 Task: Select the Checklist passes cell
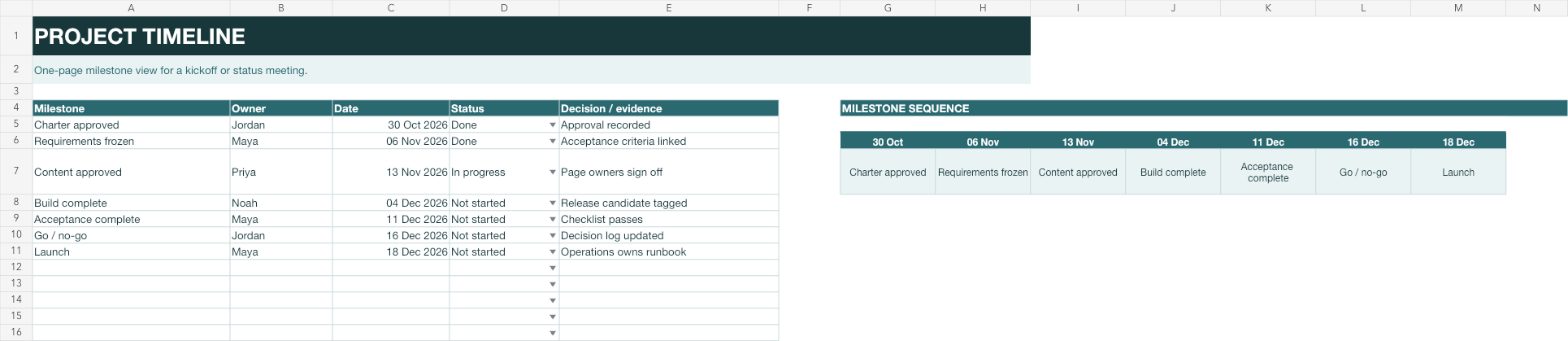click(669, 220)
